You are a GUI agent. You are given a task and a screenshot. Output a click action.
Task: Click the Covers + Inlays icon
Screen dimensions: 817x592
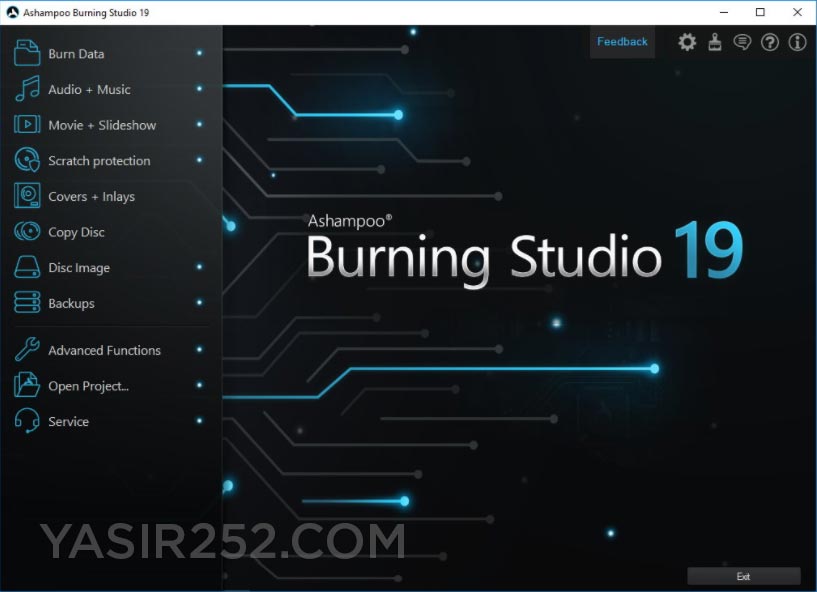click(x=27, y=196)
